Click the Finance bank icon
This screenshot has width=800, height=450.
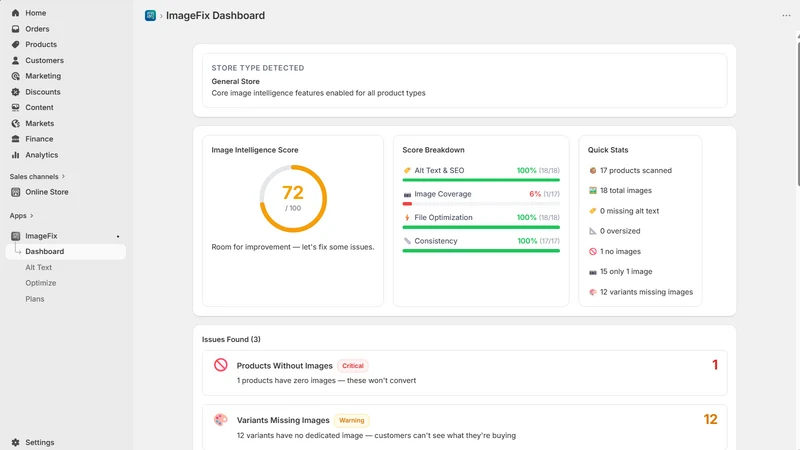pyautogui.click(x=15, y=139)
